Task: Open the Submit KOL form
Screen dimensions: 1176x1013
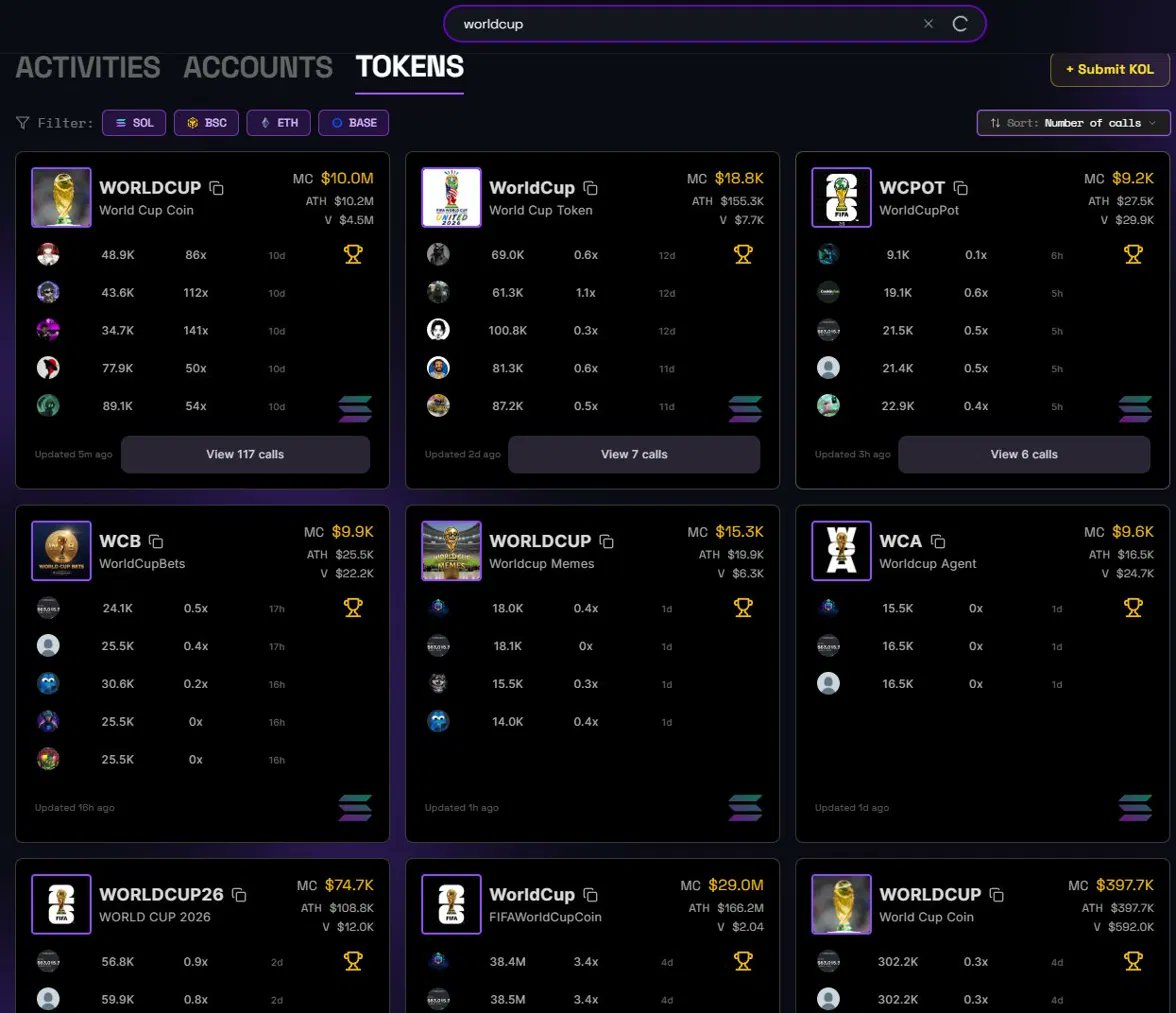Action: tap(1109, 69)
